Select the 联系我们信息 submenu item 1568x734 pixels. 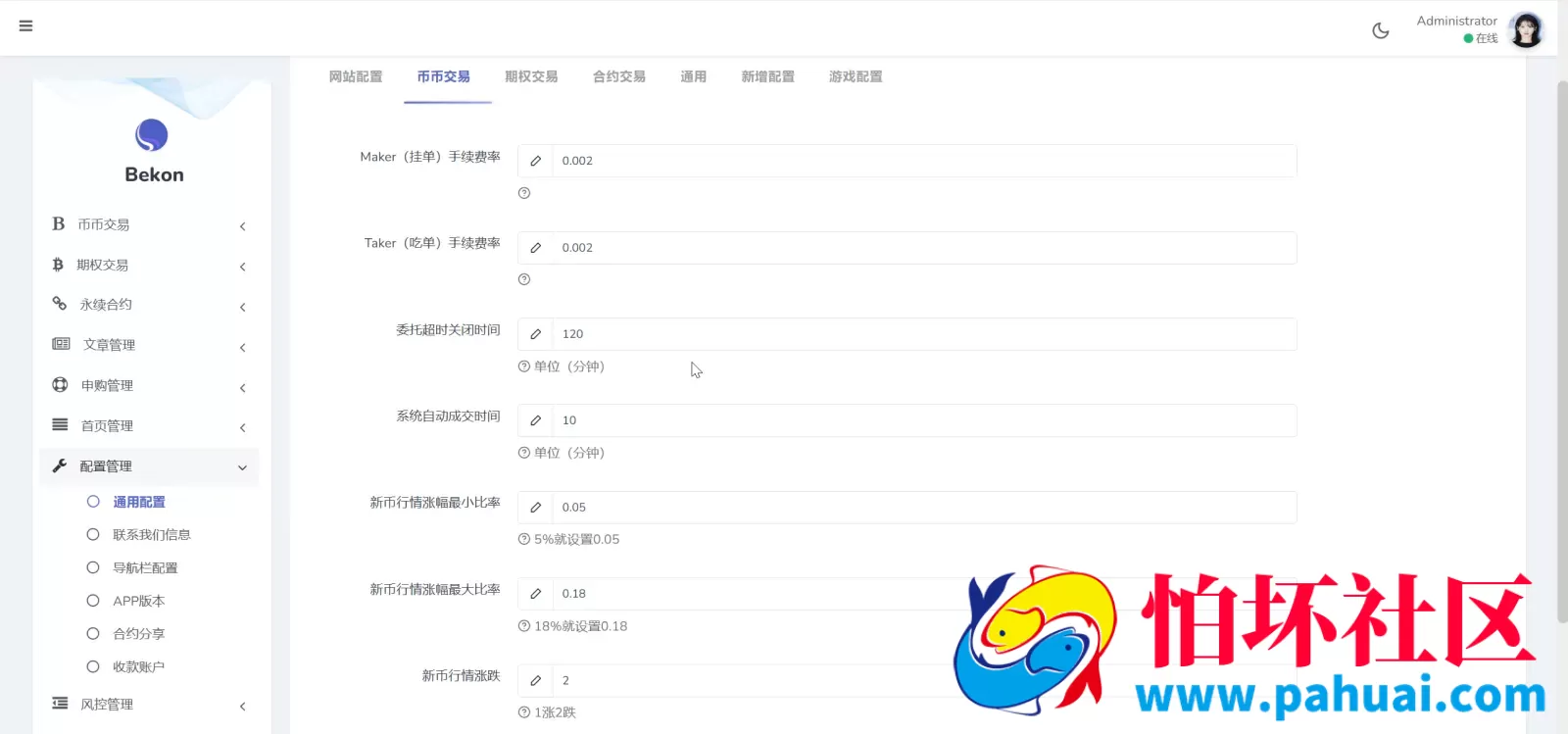[151, 535]
